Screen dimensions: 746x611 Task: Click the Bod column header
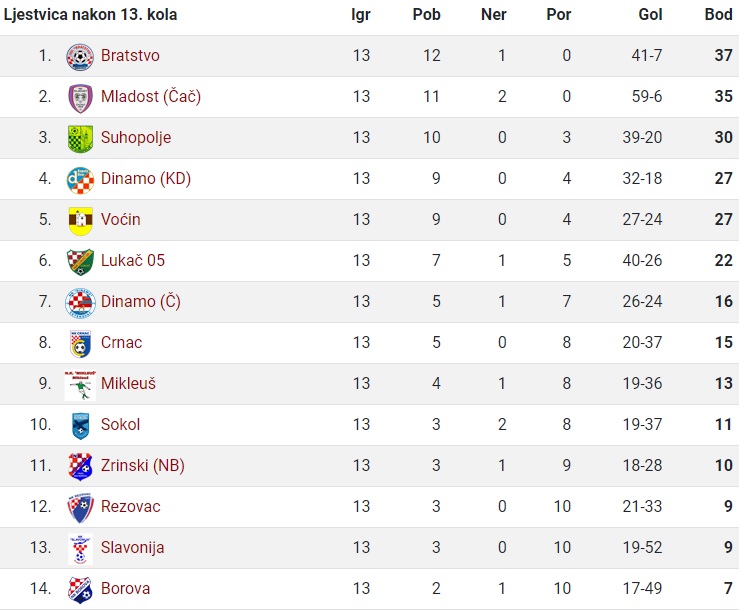(718, 15)
